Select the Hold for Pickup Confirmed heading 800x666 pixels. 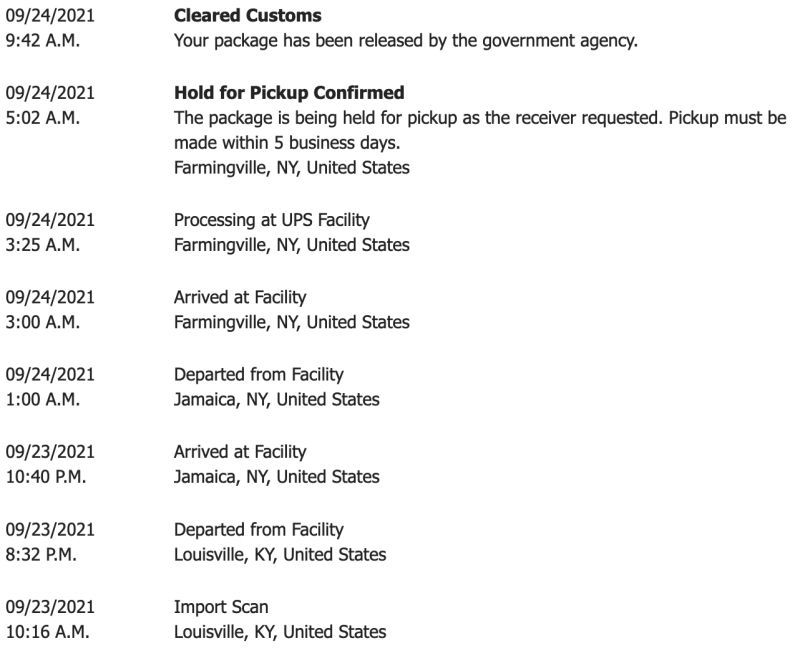coord(289,92)
